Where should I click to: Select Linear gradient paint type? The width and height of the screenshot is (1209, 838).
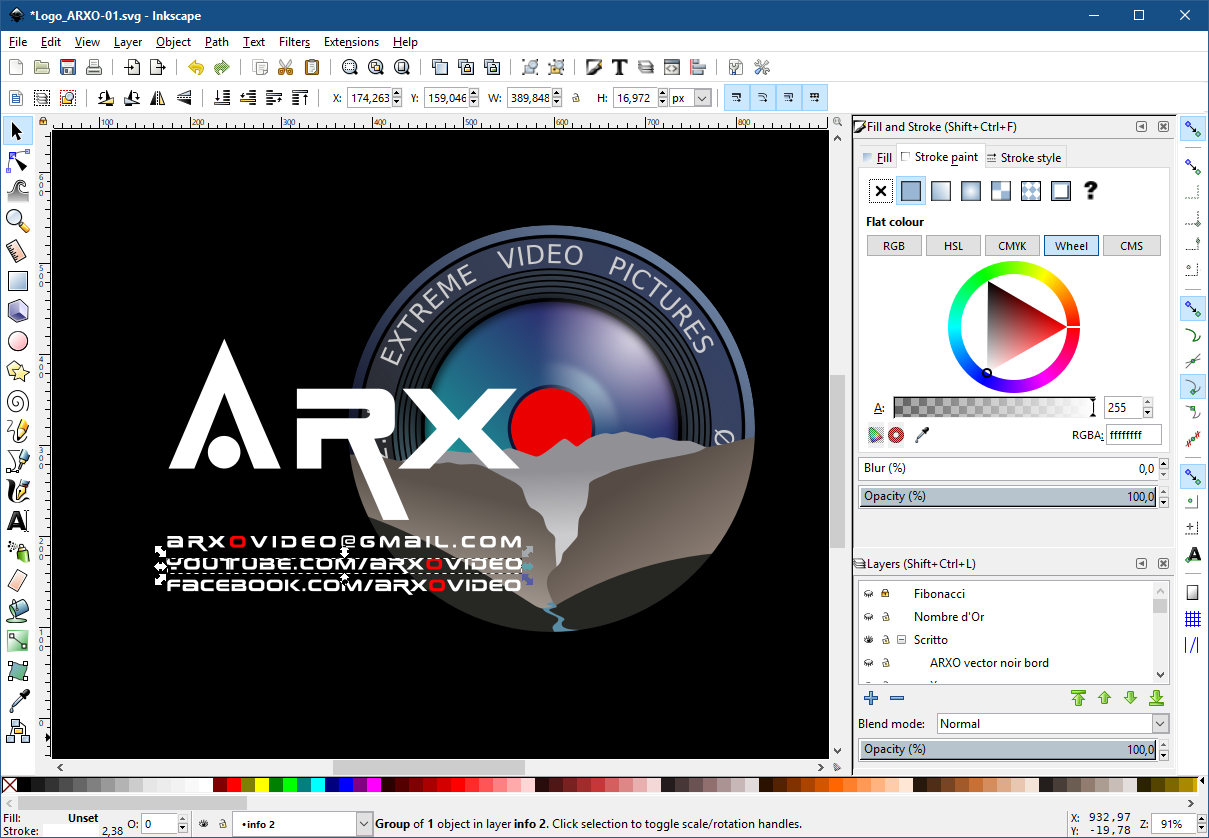tap(940, 191)
